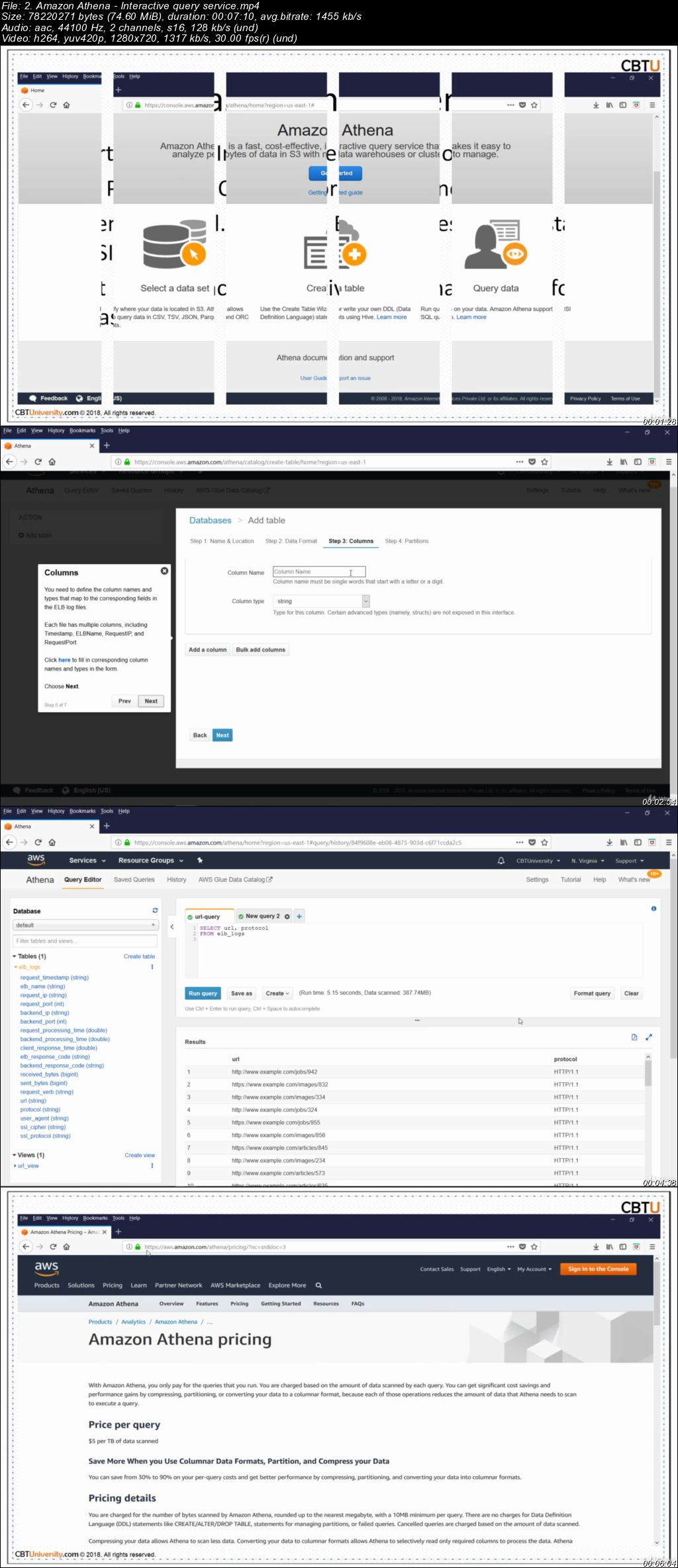
Task: Click search magnifier icon on AWS pricing site
Action: (318, 1285)
